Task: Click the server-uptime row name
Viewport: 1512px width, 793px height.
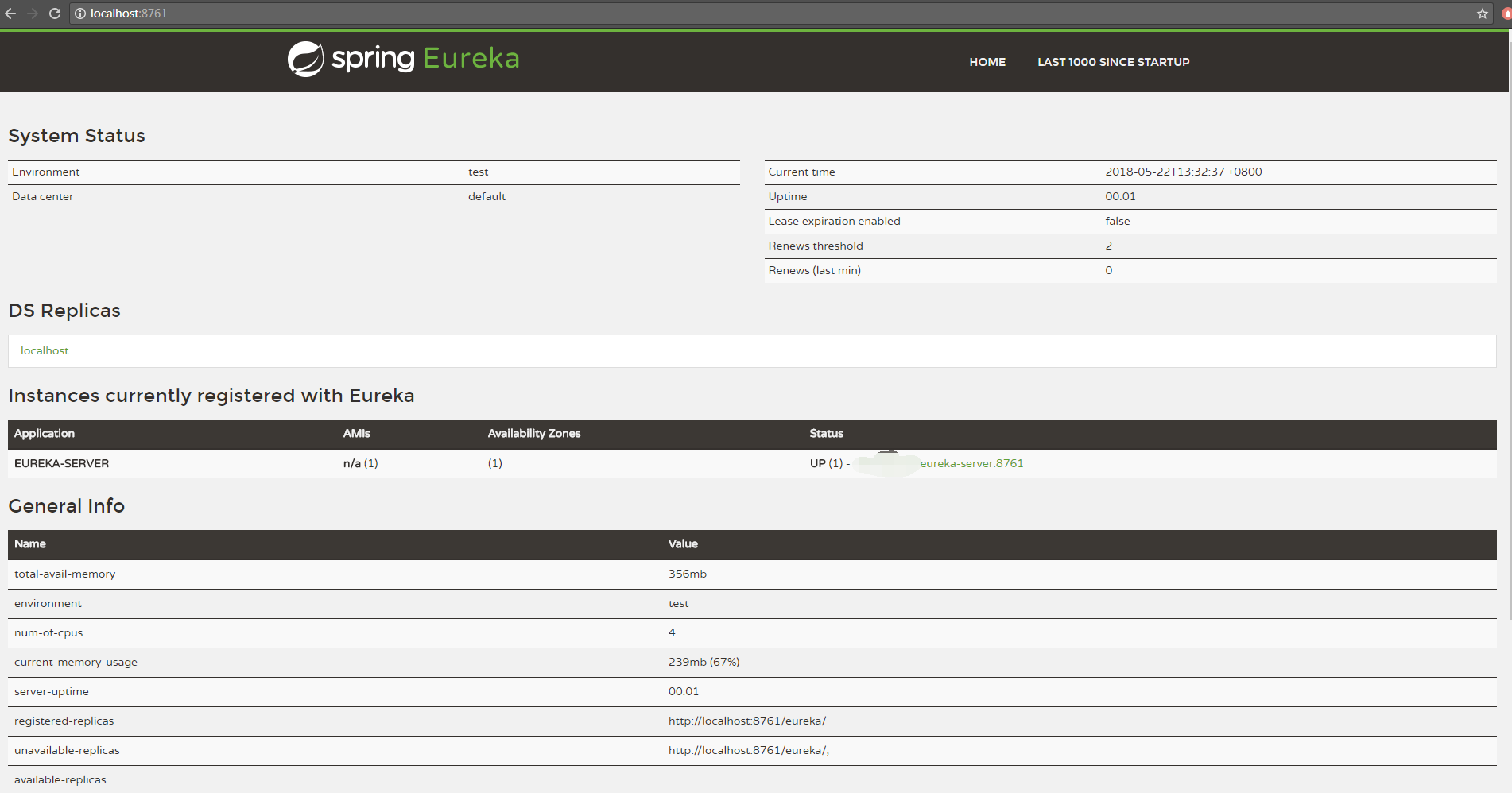Action: pyautogui.click(x=52, y=691)
